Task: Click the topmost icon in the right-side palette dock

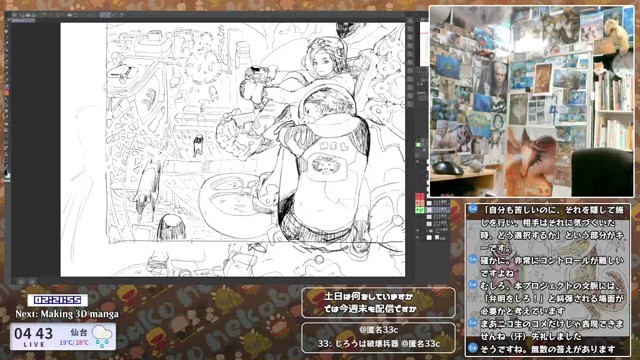Action: pos(410,20)
